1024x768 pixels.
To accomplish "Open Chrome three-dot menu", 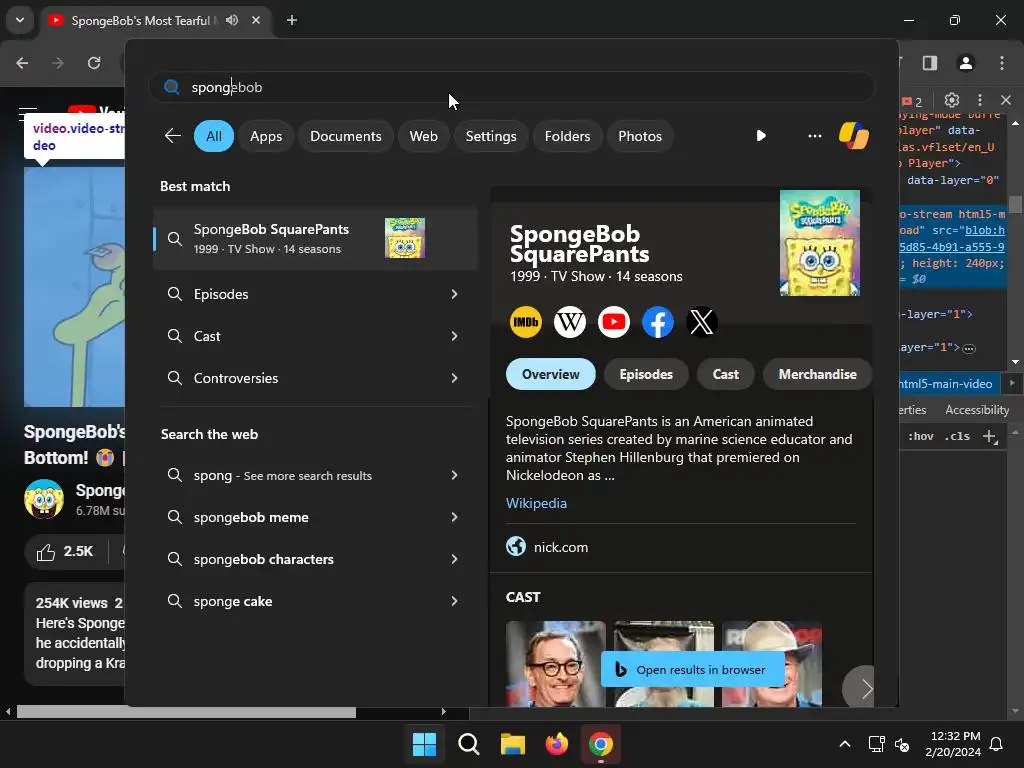I will 1002,63.
